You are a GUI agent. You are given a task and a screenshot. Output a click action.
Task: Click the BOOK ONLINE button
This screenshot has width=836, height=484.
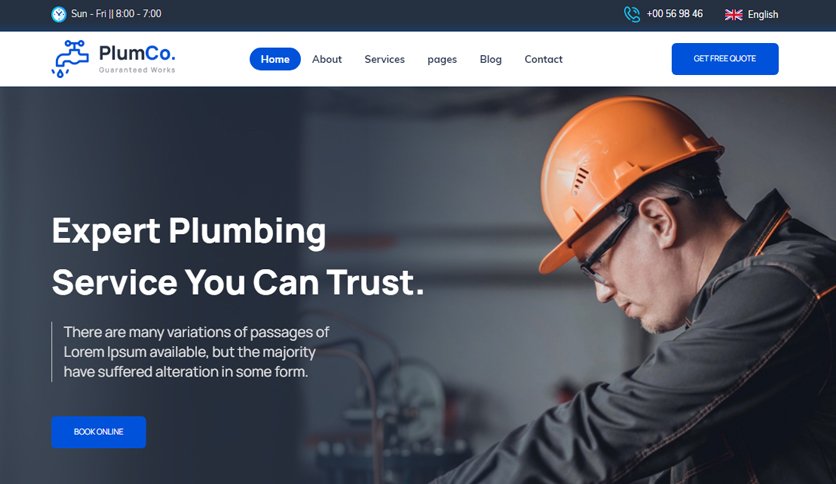point(99,432)
